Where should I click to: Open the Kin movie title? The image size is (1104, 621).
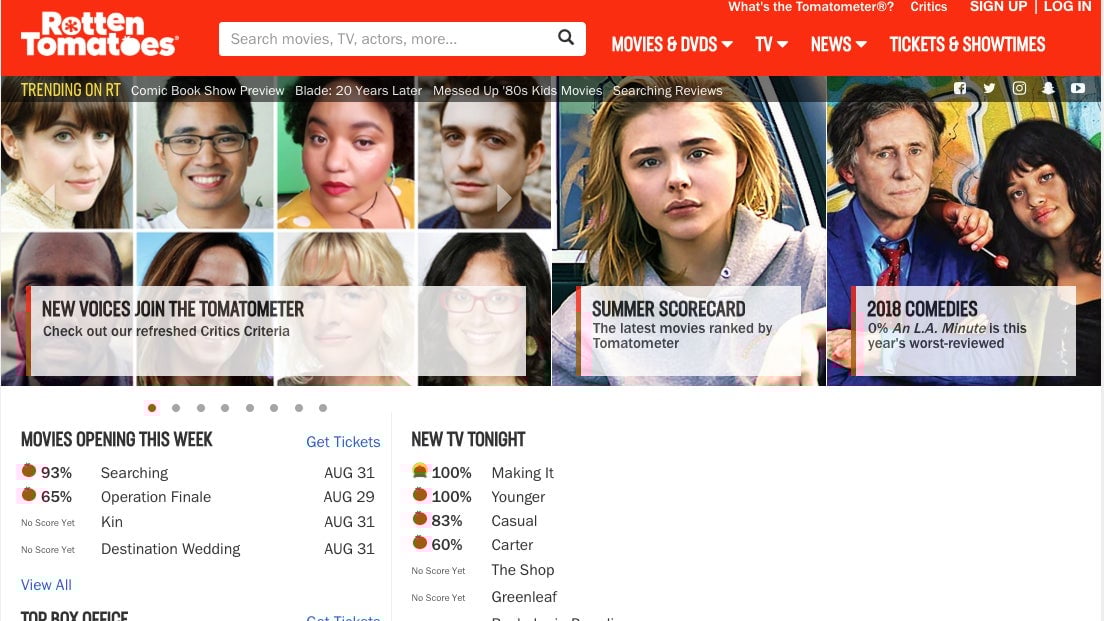click(112, 522)
